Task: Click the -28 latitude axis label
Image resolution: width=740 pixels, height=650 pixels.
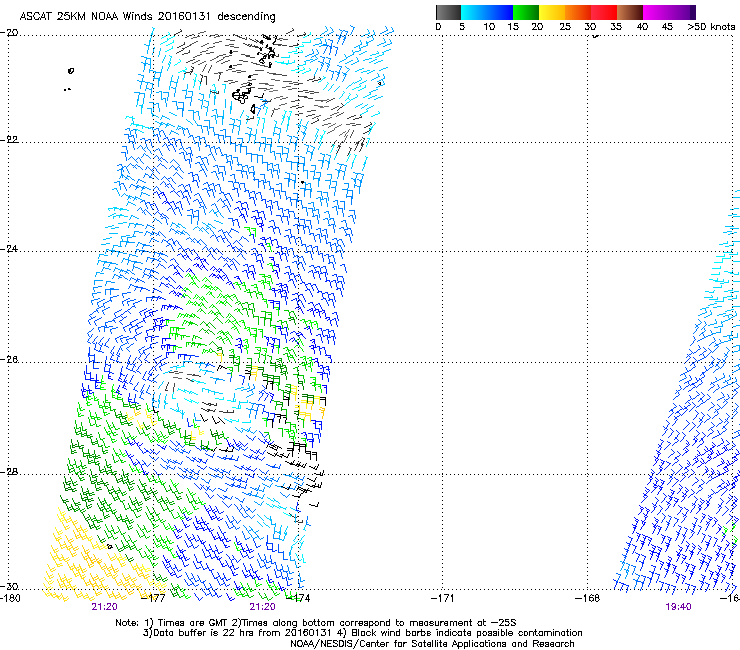Action: 9,472
